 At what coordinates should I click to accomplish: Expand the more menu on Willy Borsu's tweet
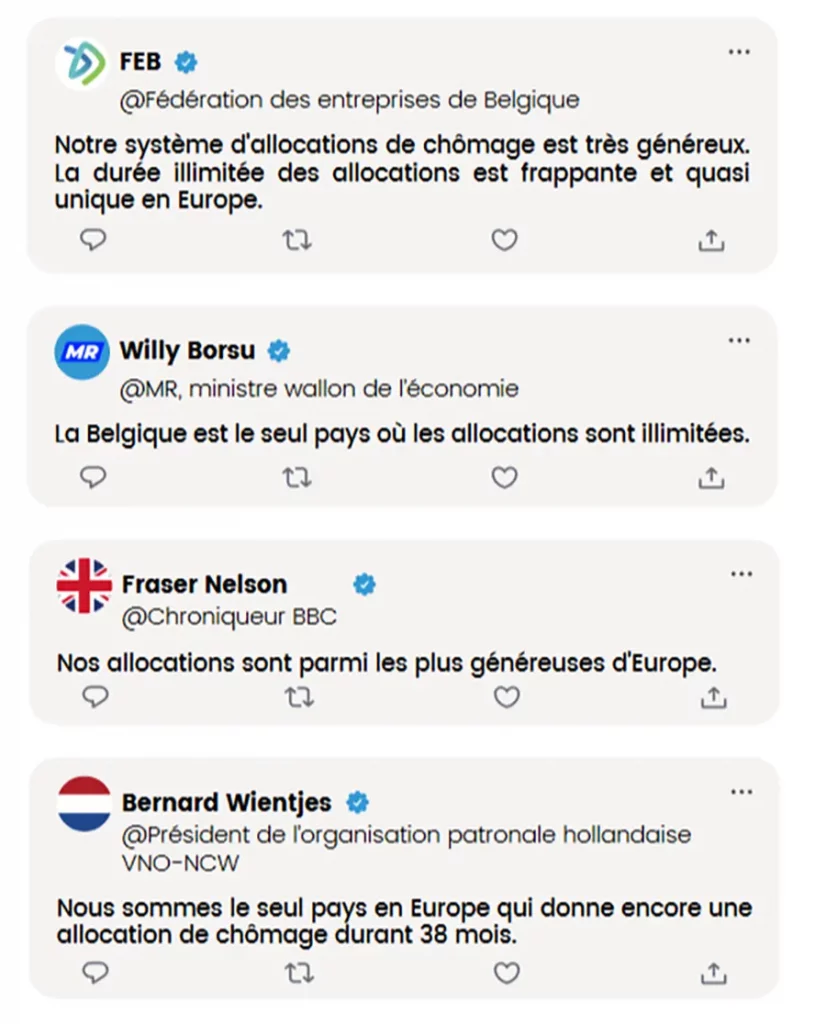click(x=739, y=340)
